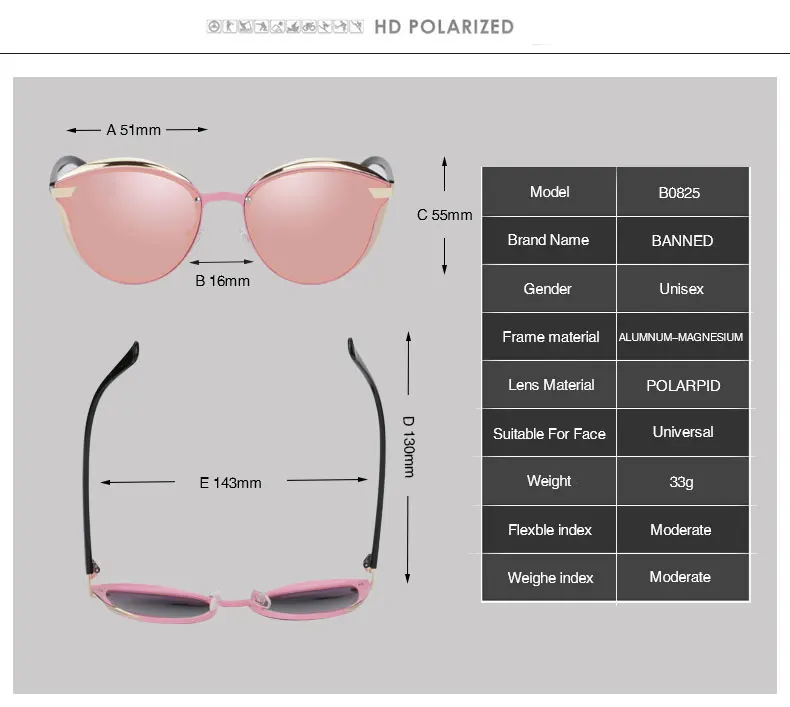Click the B 16mm bridge label
Viewport: 790px width, 707px height.
(222, 281)
